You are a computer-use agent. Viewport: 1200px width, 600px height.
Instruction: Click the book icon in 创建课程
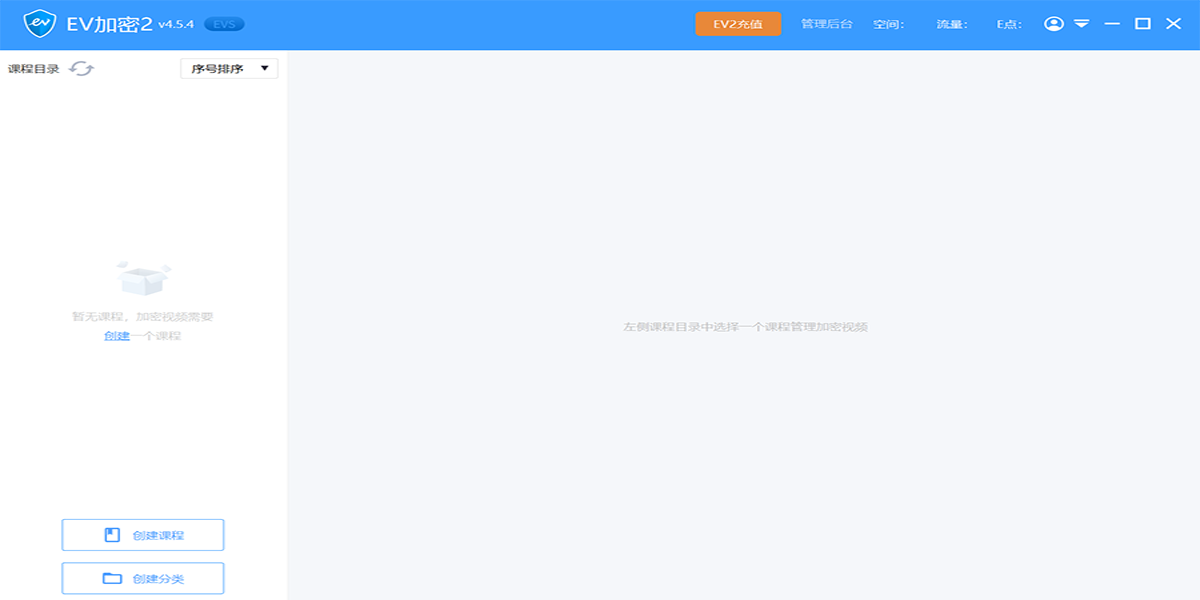click(x=112, y=535)
